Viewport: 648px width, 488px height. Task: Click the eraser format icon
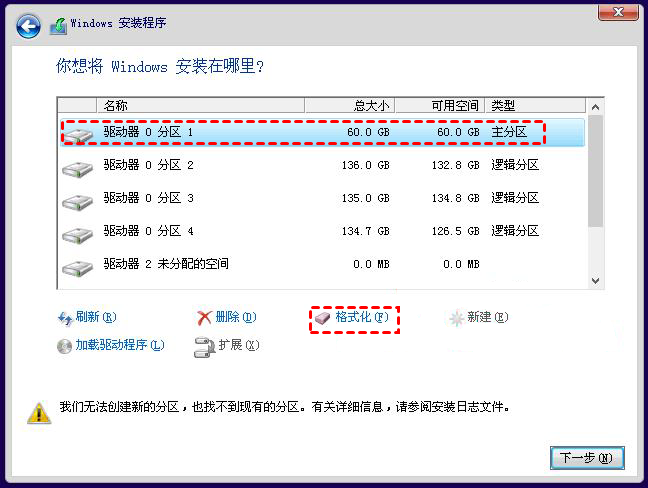322,318
